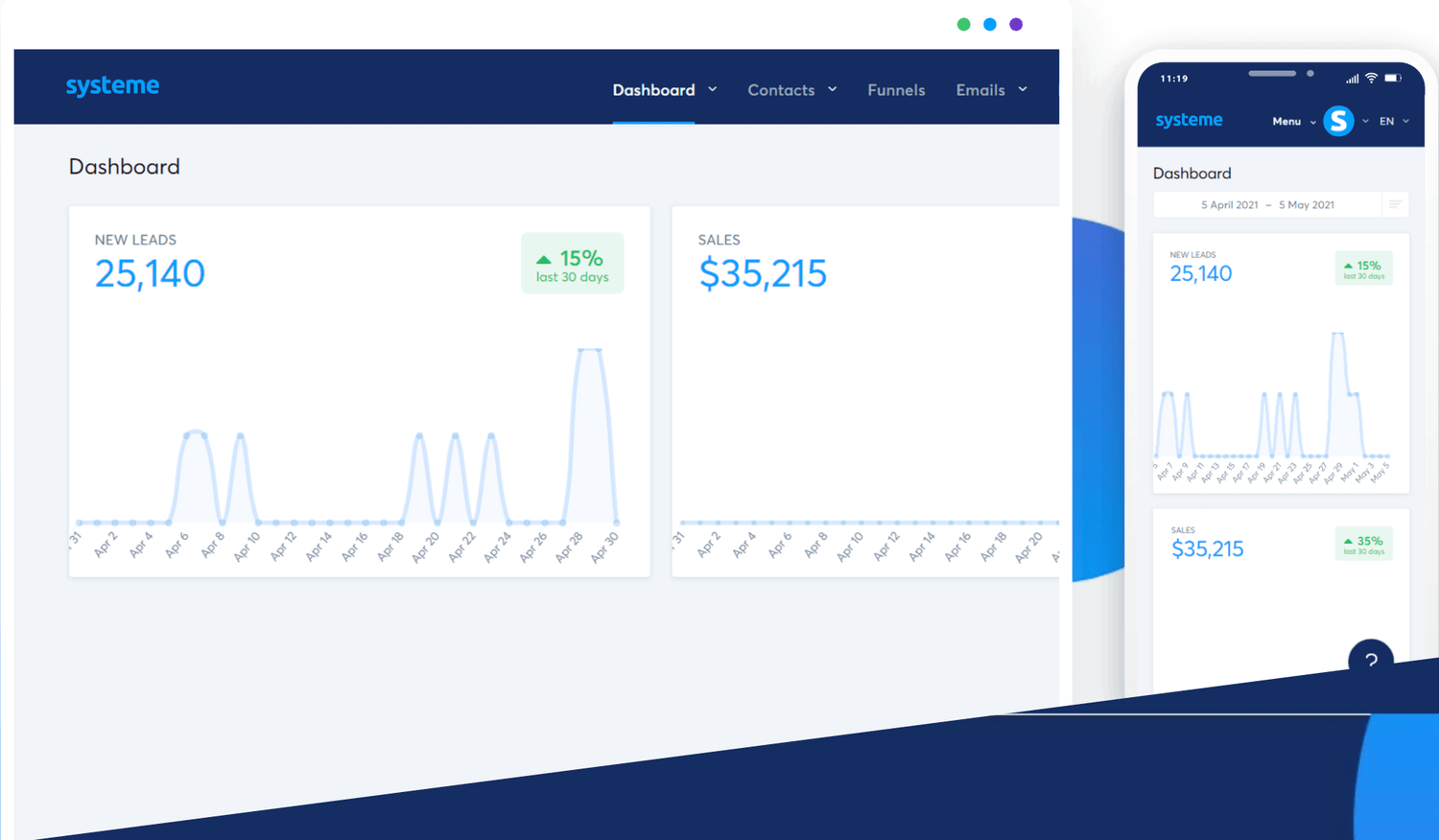Expand the Dashboard dropdown chevron

pyautogui.click(x=713, y=89)
